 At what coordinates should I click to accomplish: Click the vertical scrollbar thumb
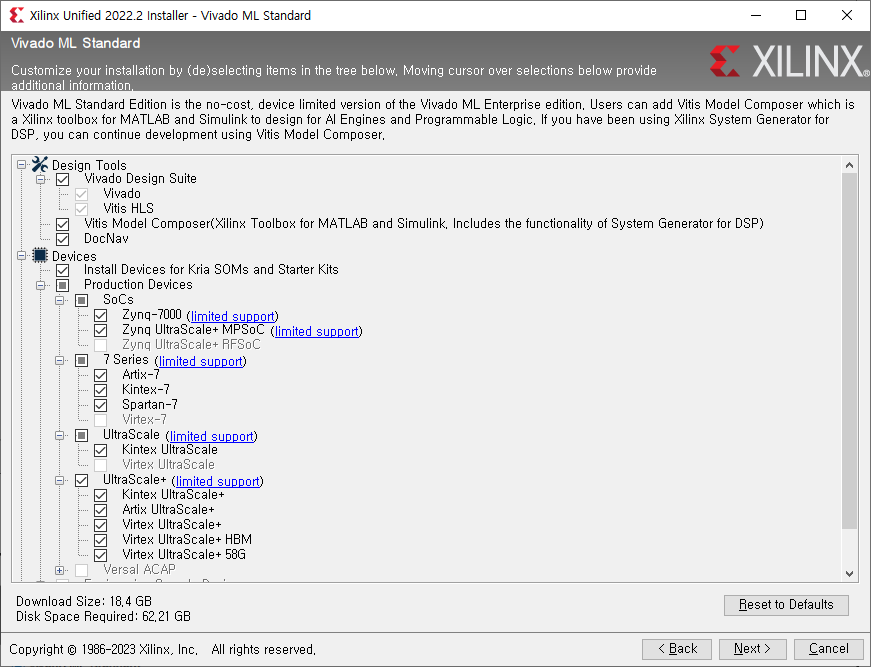pos(849,350)
